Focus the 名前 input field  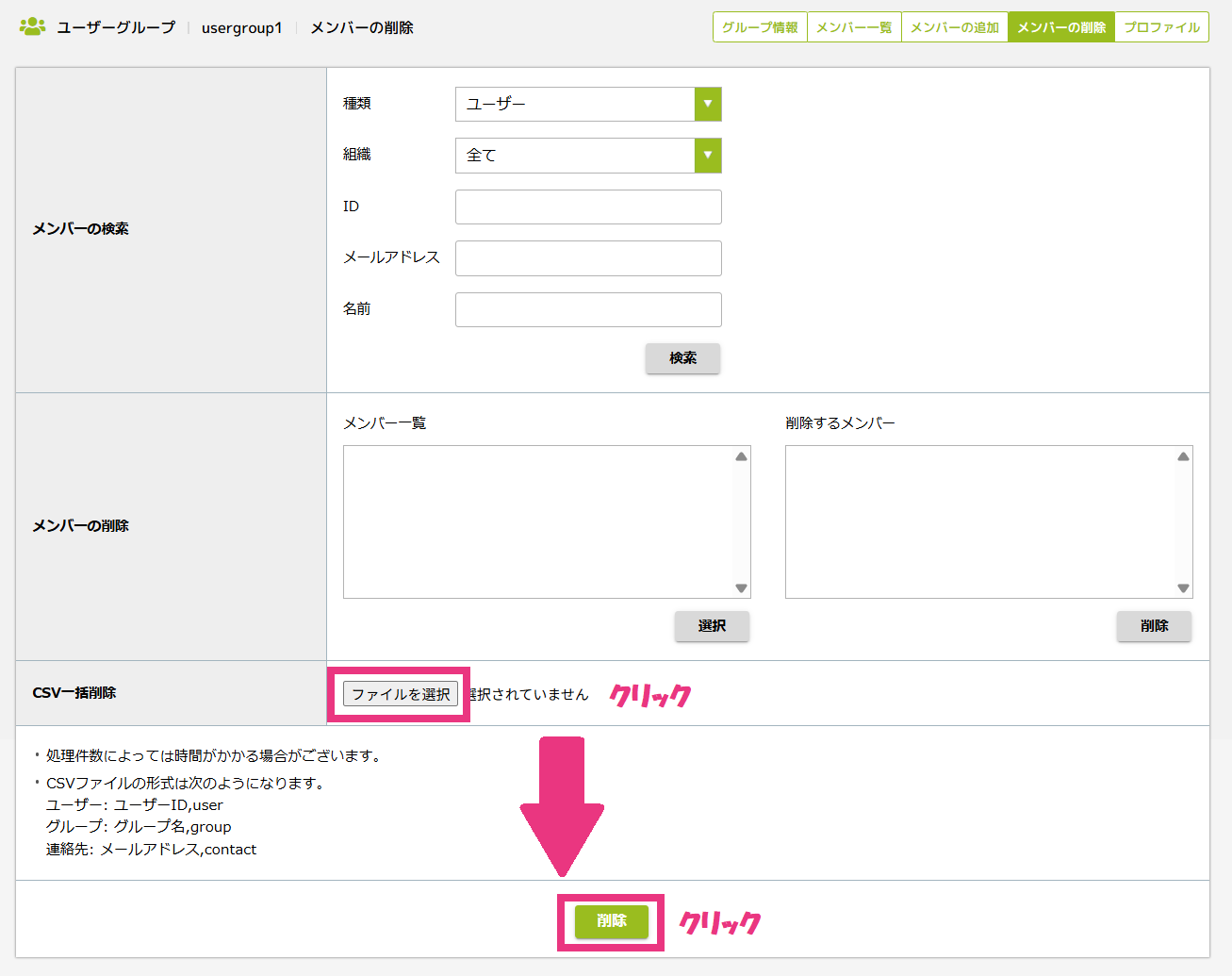pyautogui.click(x=588, y=309)
